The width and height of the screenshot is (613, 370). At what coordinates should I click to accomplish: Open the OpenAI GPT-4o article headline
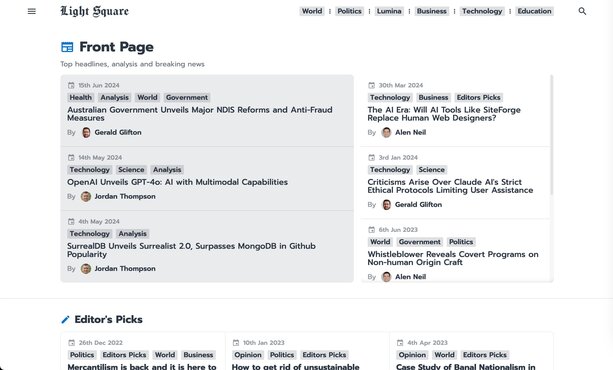click(x=177, y=182)
